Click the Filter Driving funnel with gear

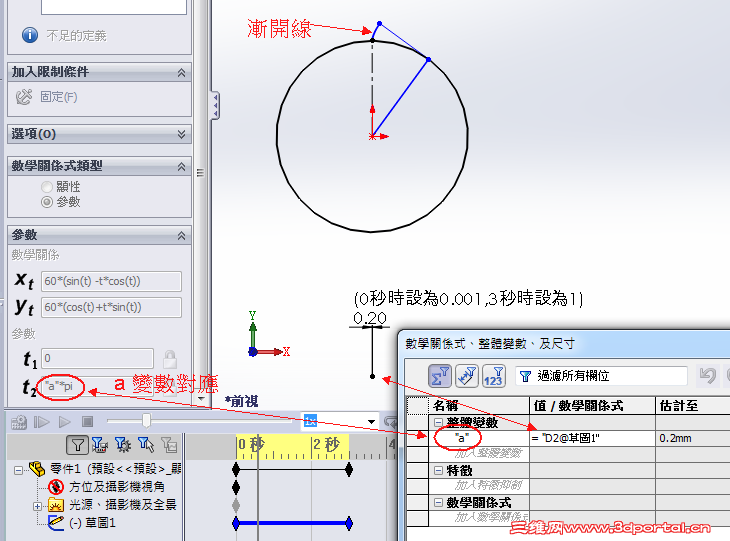click(122, 446)
